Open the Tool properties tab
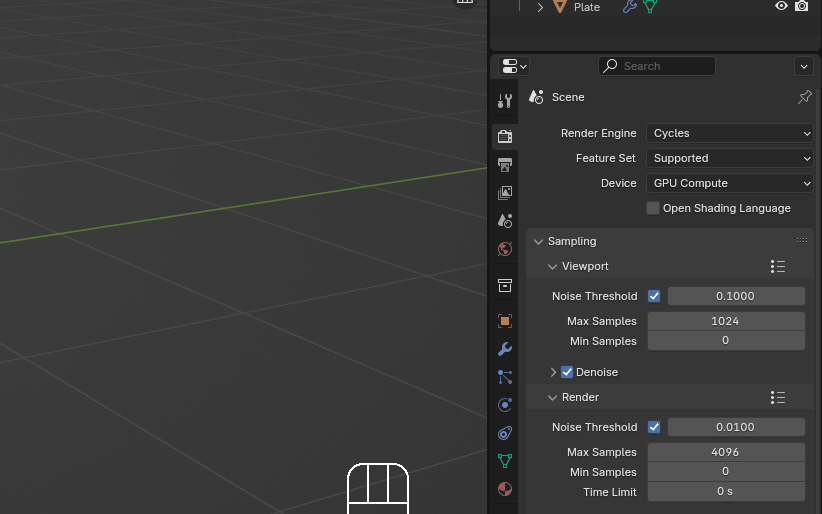Screen dimensions: 822x514 pyautogui.click(x=505, y=100)
